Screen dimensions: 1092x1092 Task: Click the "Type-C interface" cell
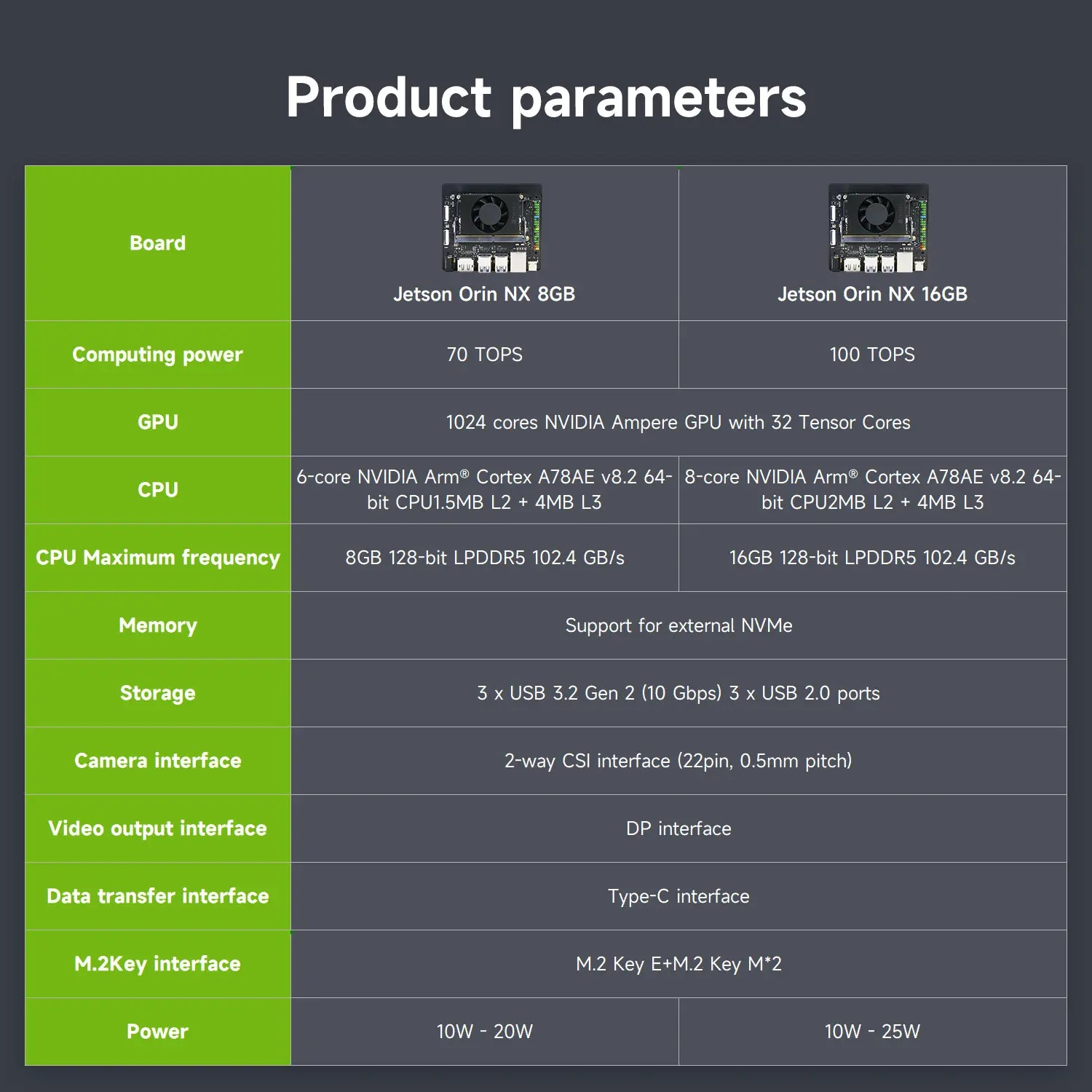coord(678,896)
